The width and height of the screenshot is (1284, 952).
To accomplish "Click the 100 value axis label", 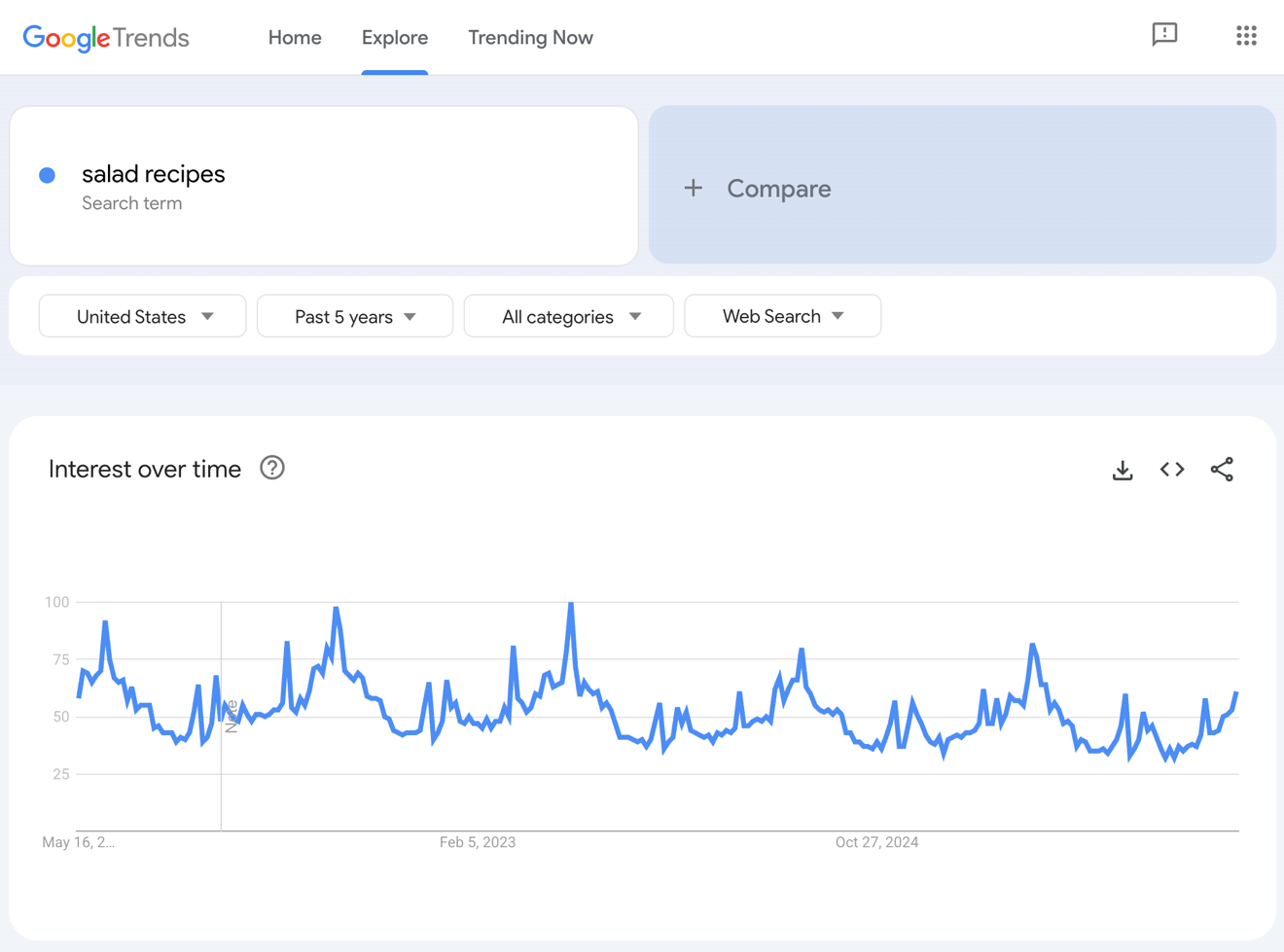I will [x=57, y=602].
